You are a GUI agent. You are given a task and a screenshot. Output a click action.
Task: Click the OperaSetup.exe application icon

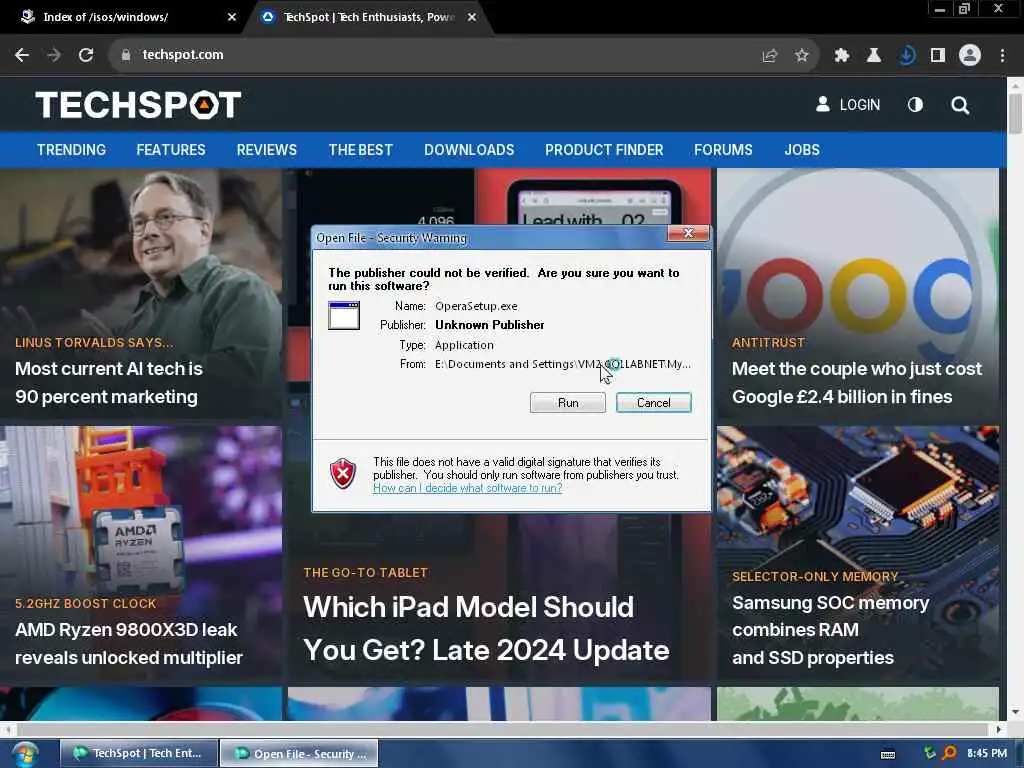[x=344, y=315]
